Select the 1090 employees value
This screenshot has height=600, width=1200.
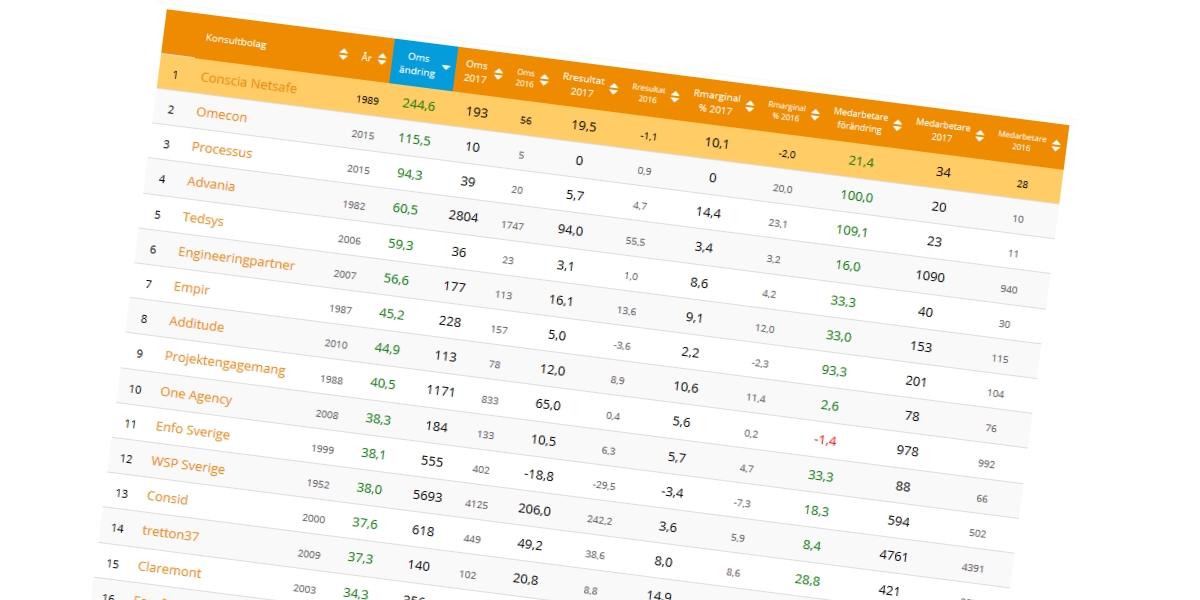[931, 274]
